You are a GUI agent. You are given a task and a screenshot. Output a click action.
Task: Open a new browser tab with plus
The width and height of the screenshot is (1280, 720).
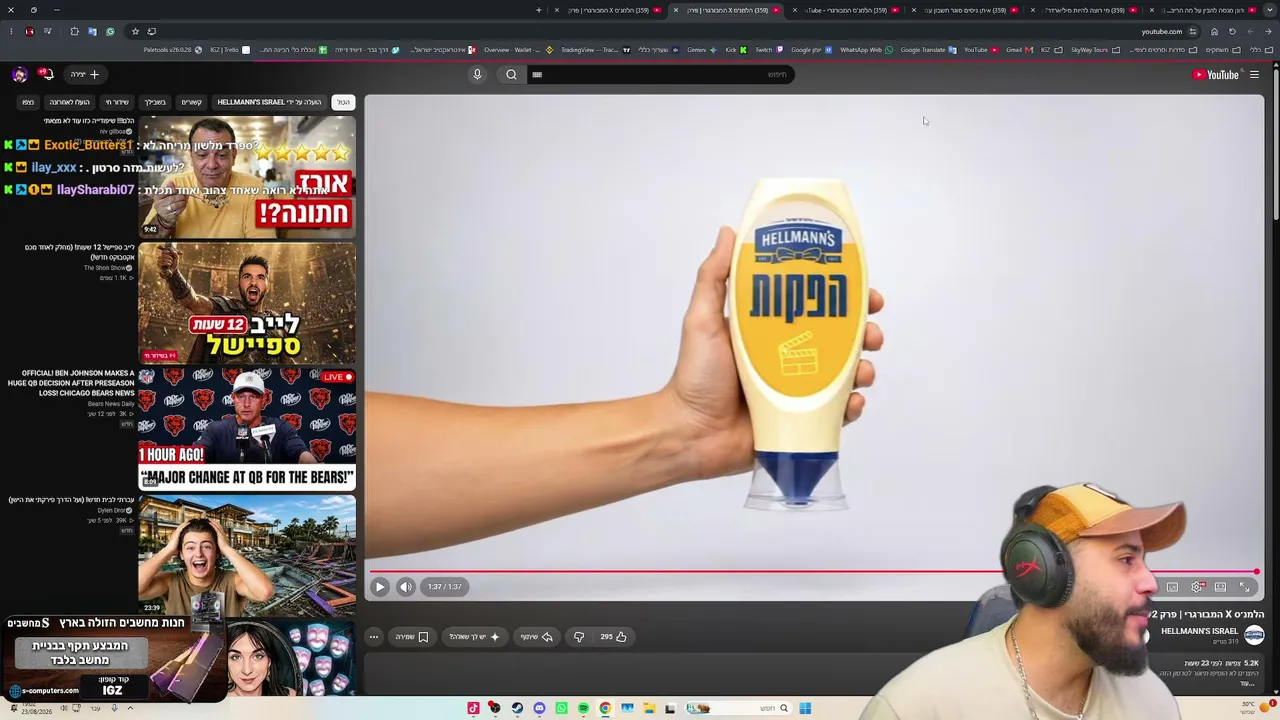point(538,10)
